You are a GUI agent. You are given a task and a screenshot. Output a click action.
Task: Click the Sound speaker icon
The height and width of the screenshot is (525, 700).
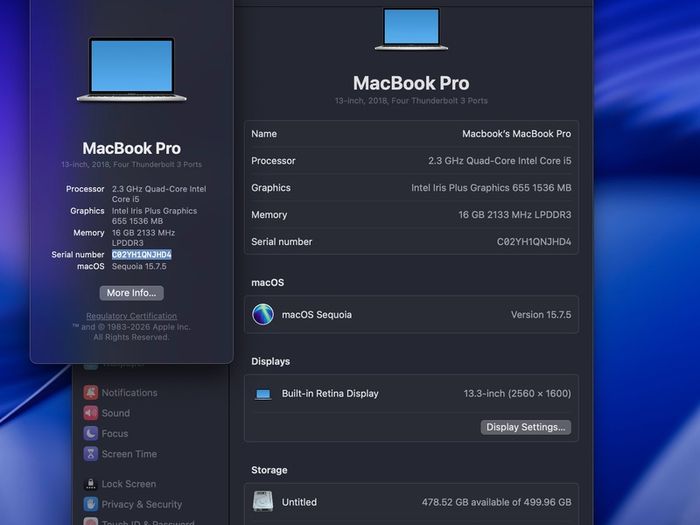tap(91, 413)
